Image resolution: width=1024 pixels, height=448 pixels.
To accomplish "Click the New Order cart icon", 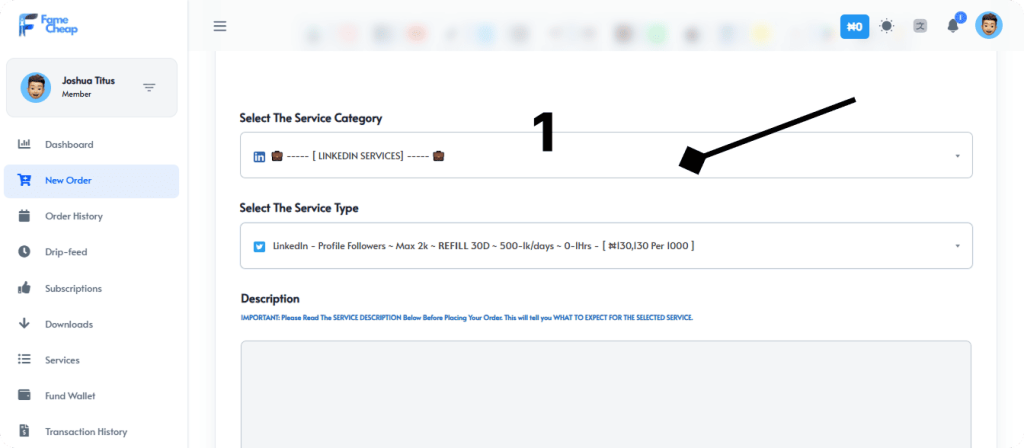I will click(x=24, y=180).
